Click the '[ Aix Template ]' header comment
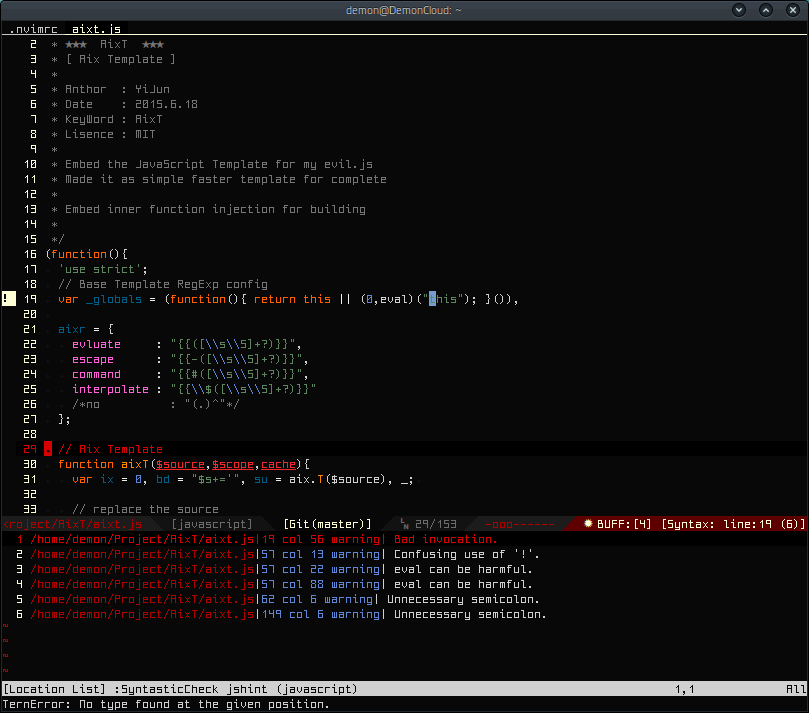 114,59
